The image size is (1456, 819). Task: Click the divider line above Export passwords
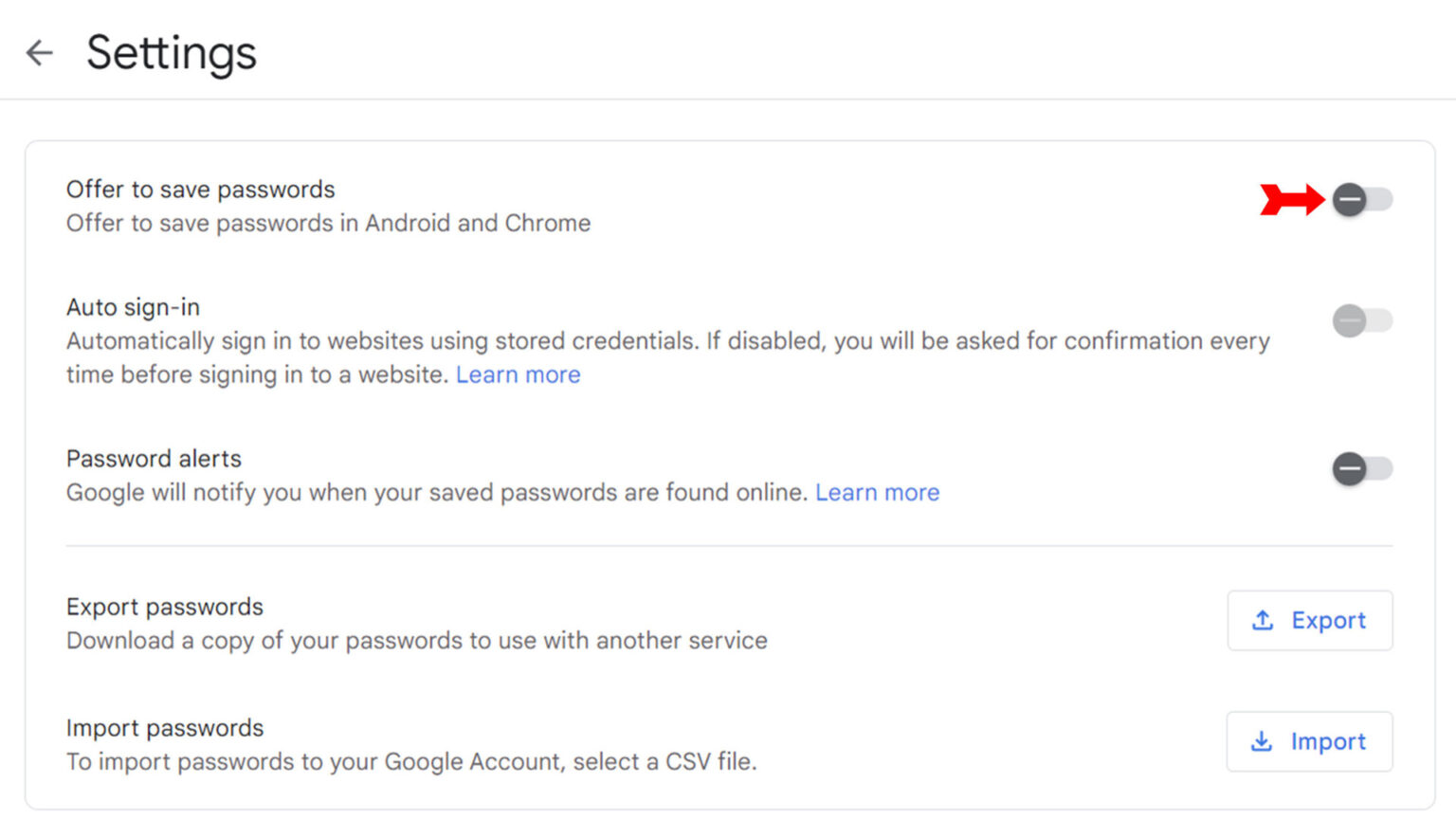(728, 545)
